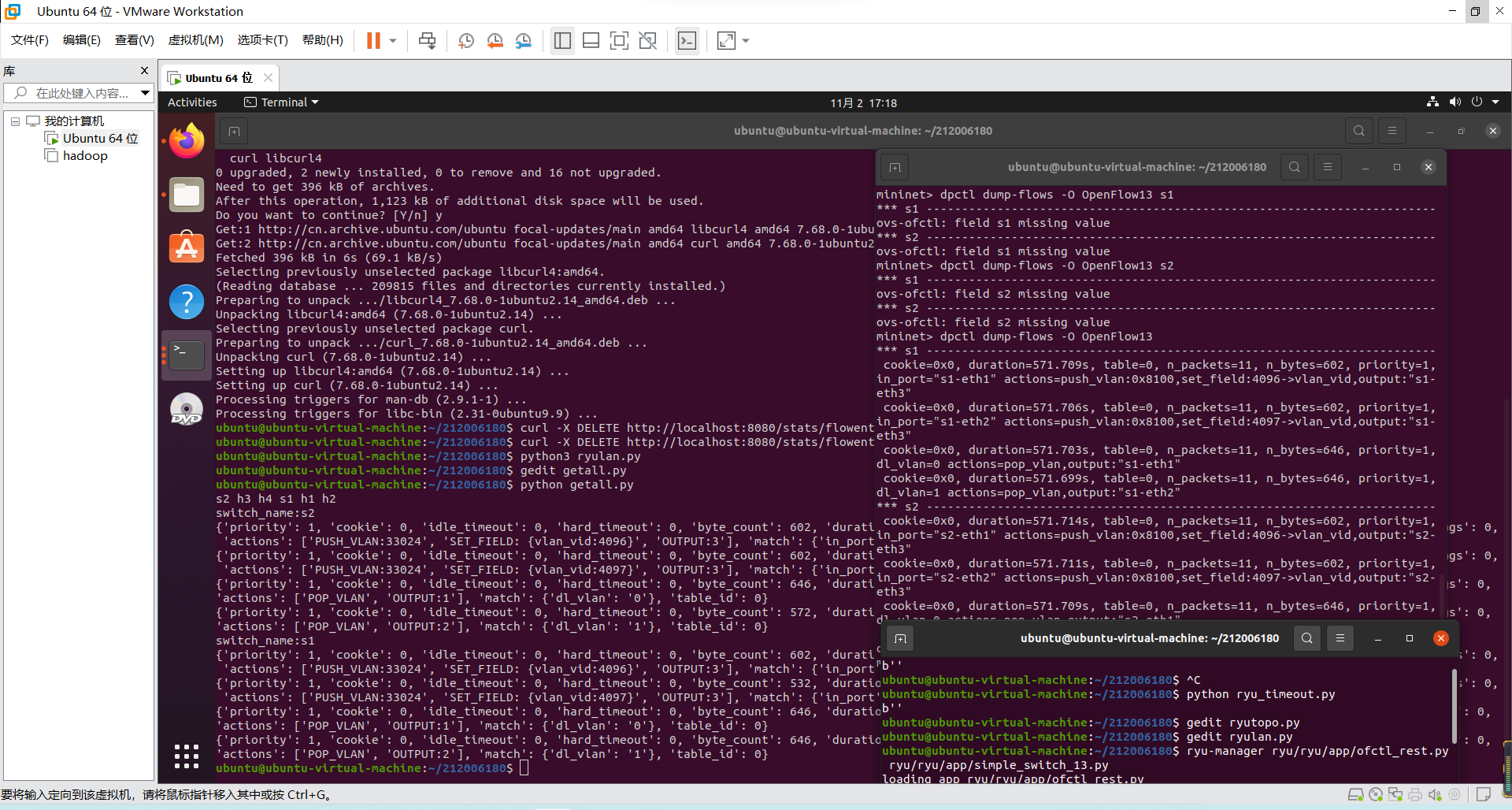1512x810 pixels.
Task: Toggle the console view toolbar button
Action: 687,40
